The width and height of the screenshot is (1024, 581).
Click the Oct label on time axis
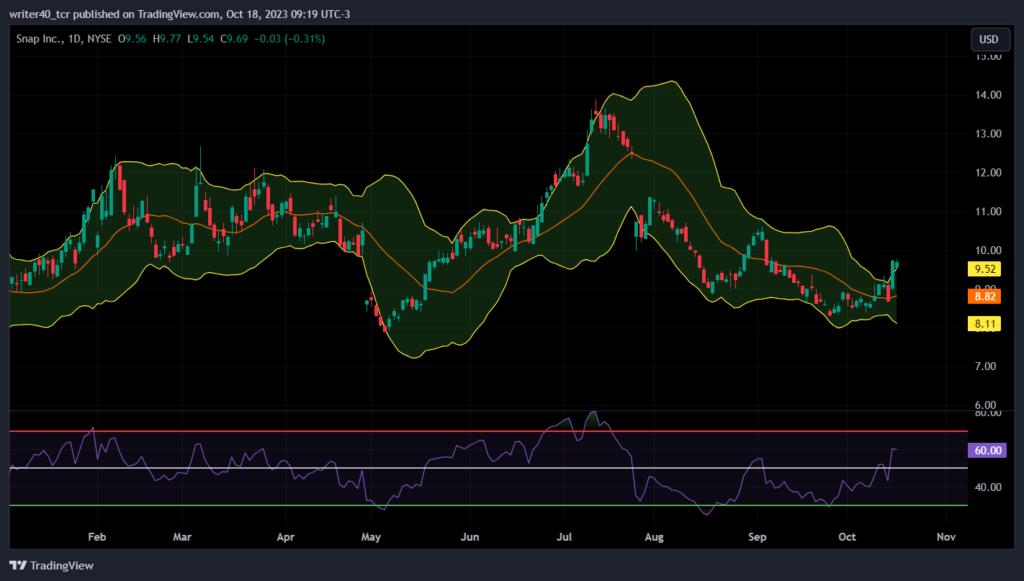[847, 537]
